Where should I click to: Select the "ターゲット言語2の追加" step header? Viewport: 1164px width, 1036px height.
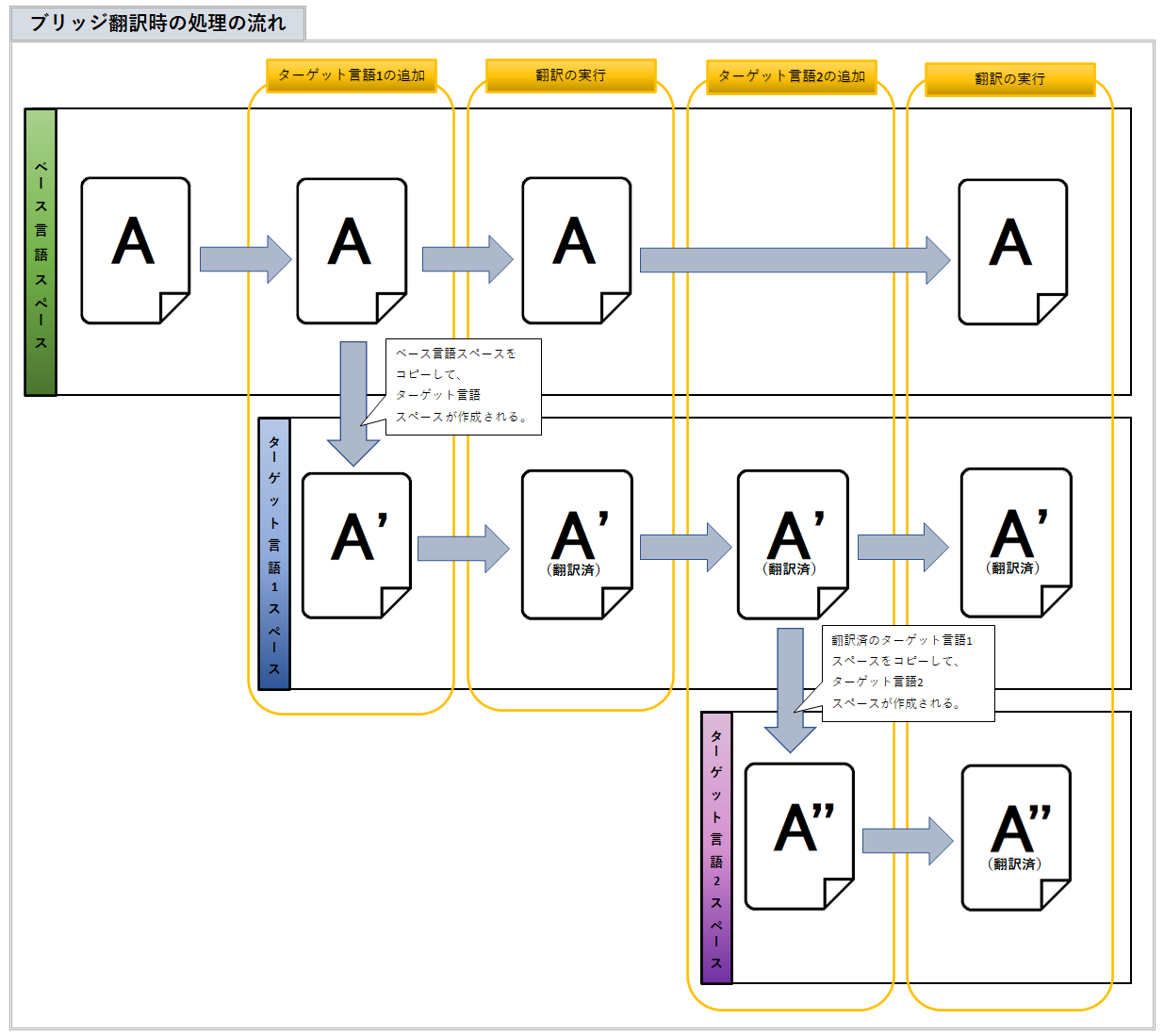click(791, 76)
